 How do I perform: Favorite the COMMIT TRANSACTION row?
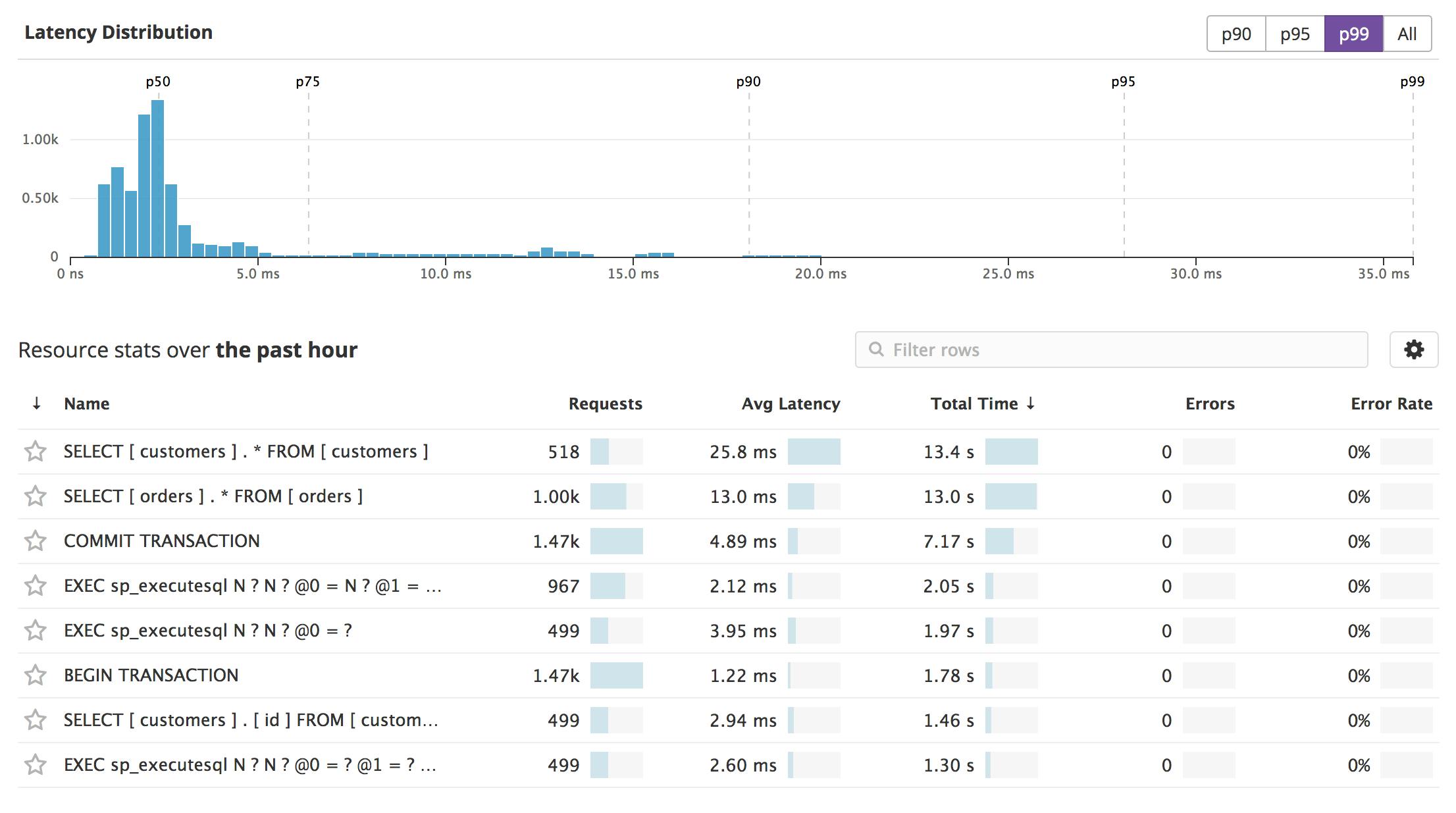36,541
